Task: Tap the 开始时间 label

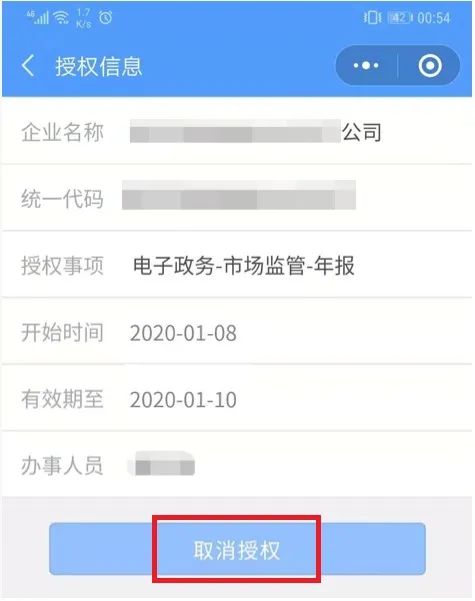Action: [62, 332]
